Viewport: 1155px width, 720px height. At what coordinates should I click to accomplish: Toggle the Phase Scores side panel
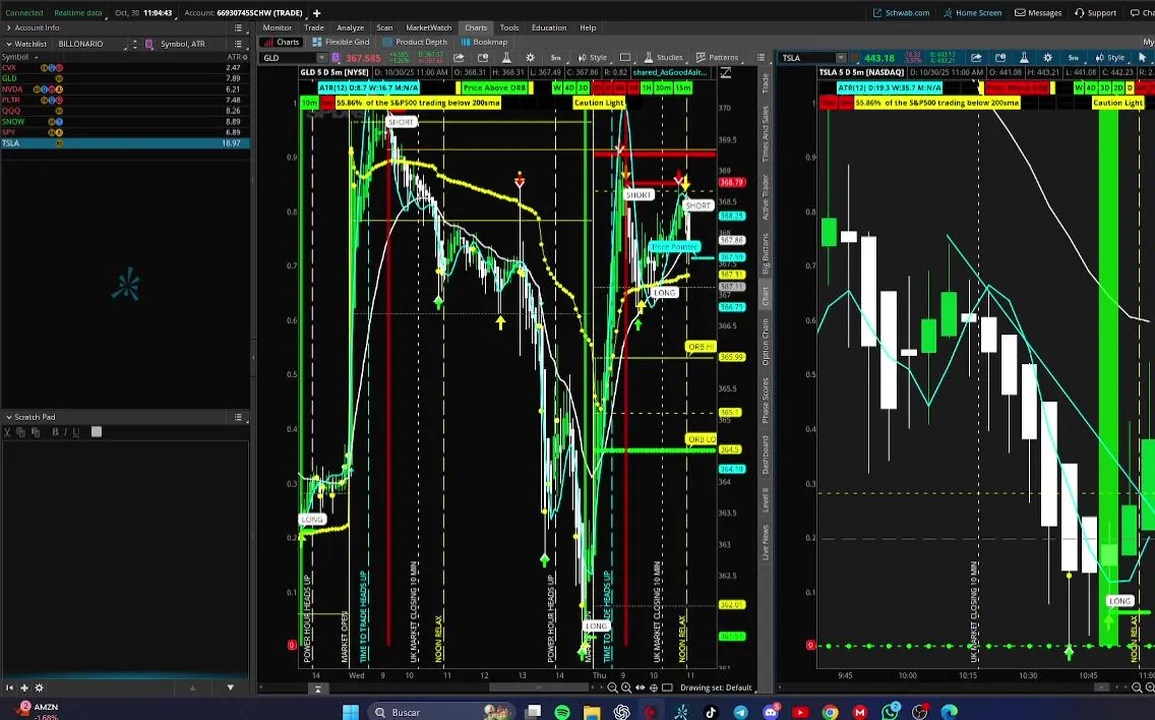pos(765,400)
